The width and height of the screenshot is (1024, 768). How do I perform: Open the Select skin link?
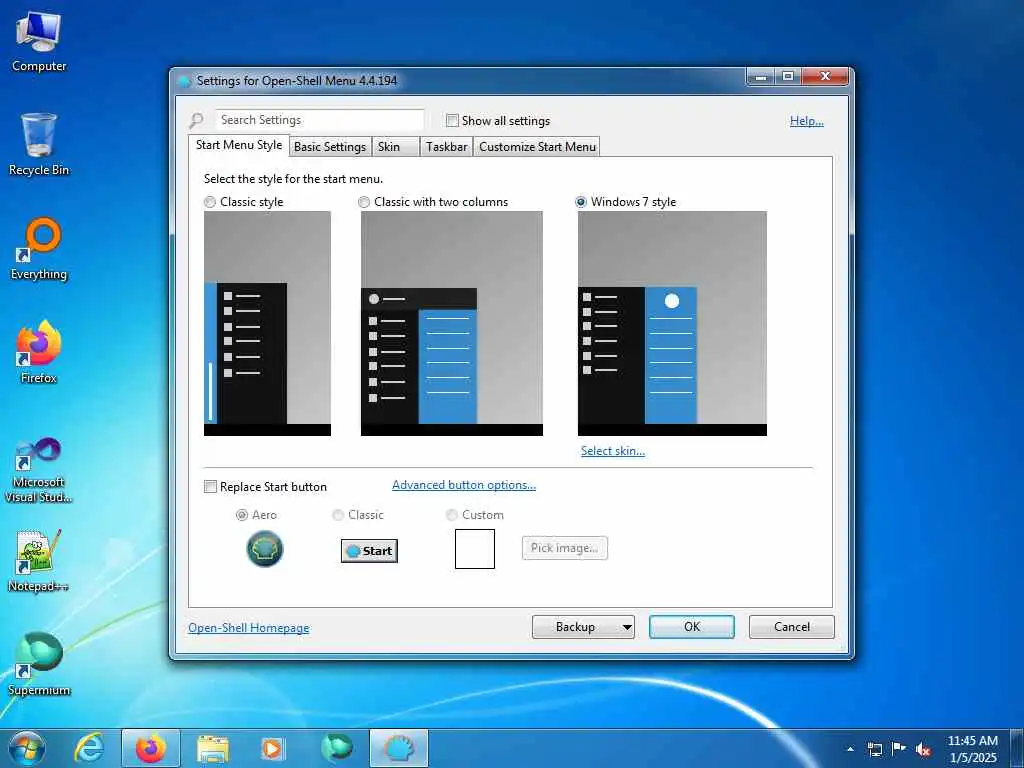point(613,451)
